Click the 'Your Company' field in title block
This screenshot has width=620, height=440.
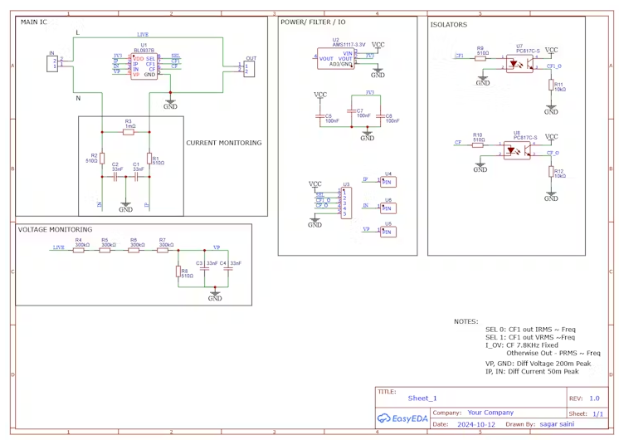tap(490, 412)
